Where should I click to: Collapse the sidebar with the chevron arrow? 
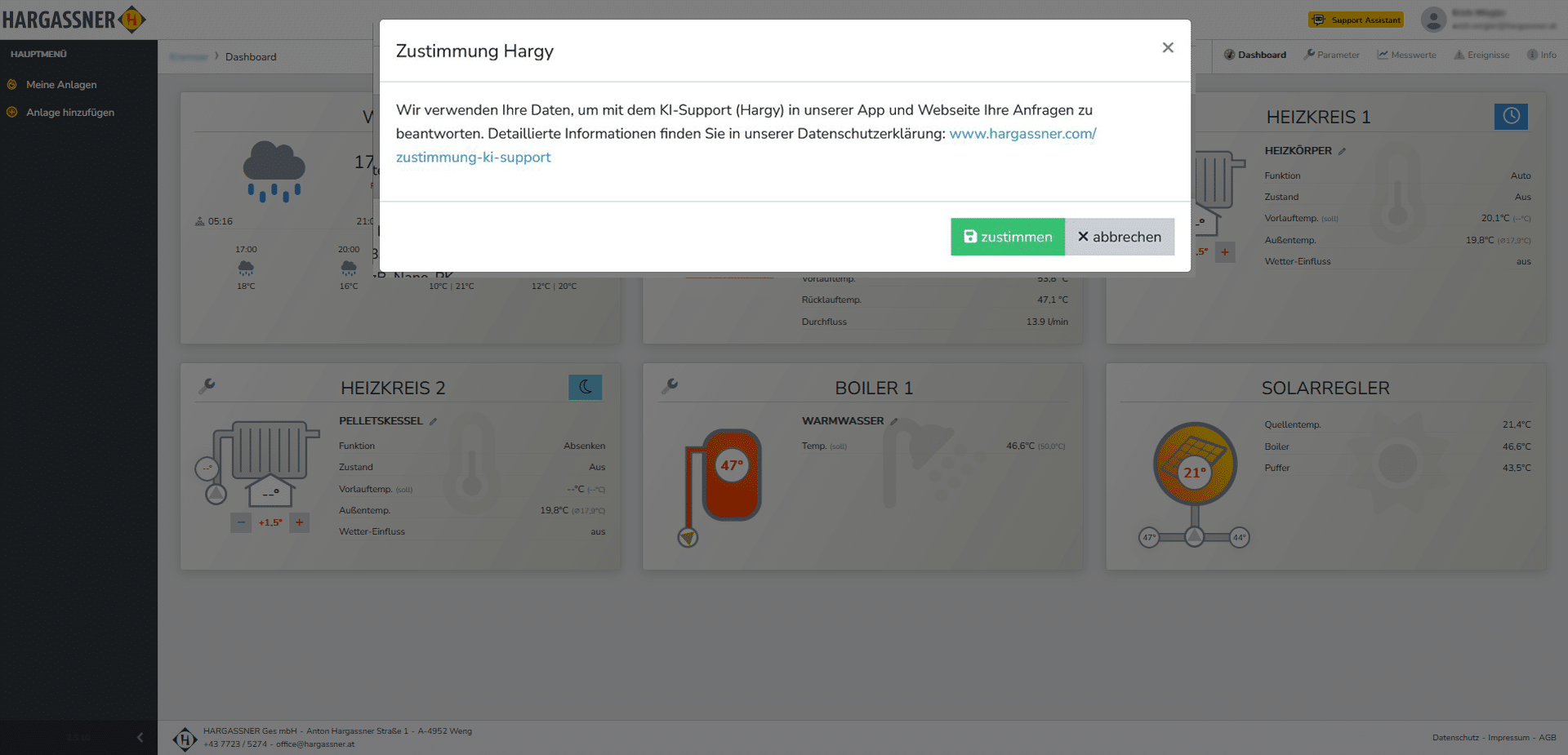pyautogui.click(x=140, y=738)
